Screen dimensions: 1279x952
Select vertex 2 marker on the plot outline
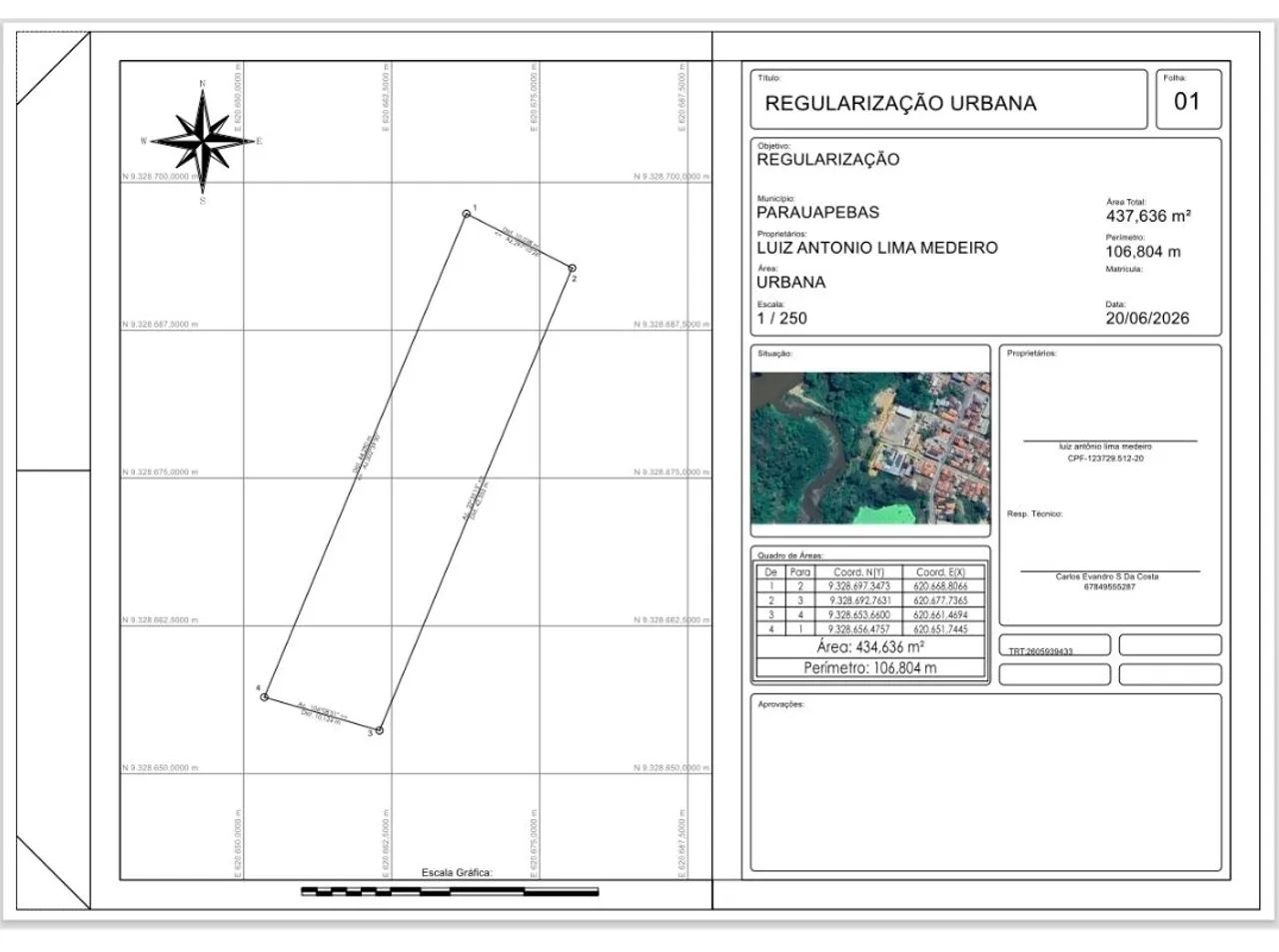click(572, 269)
